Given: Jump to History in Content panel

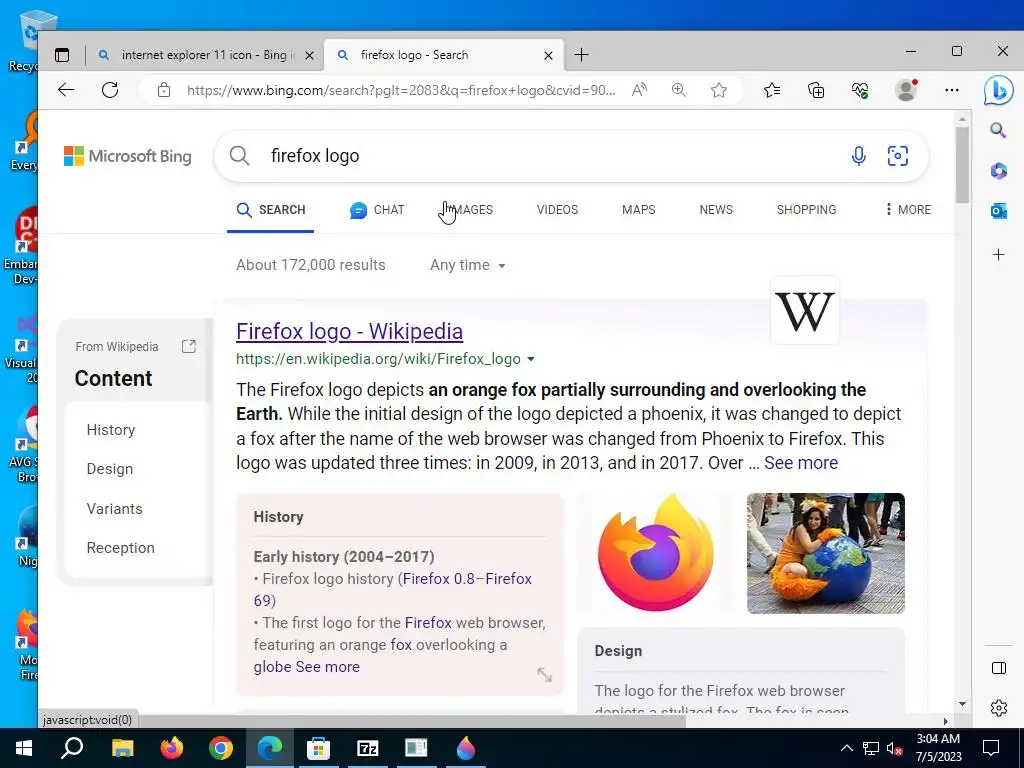Looking at the screenshot, I should click(x=111, y=430).
